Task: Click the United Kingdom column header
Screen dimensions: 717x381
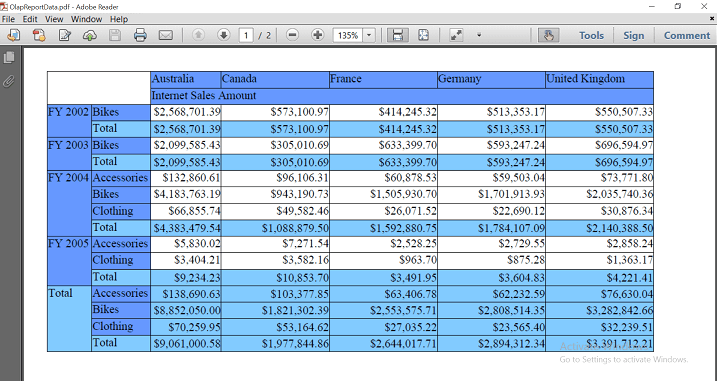Action: click(599, 79)
